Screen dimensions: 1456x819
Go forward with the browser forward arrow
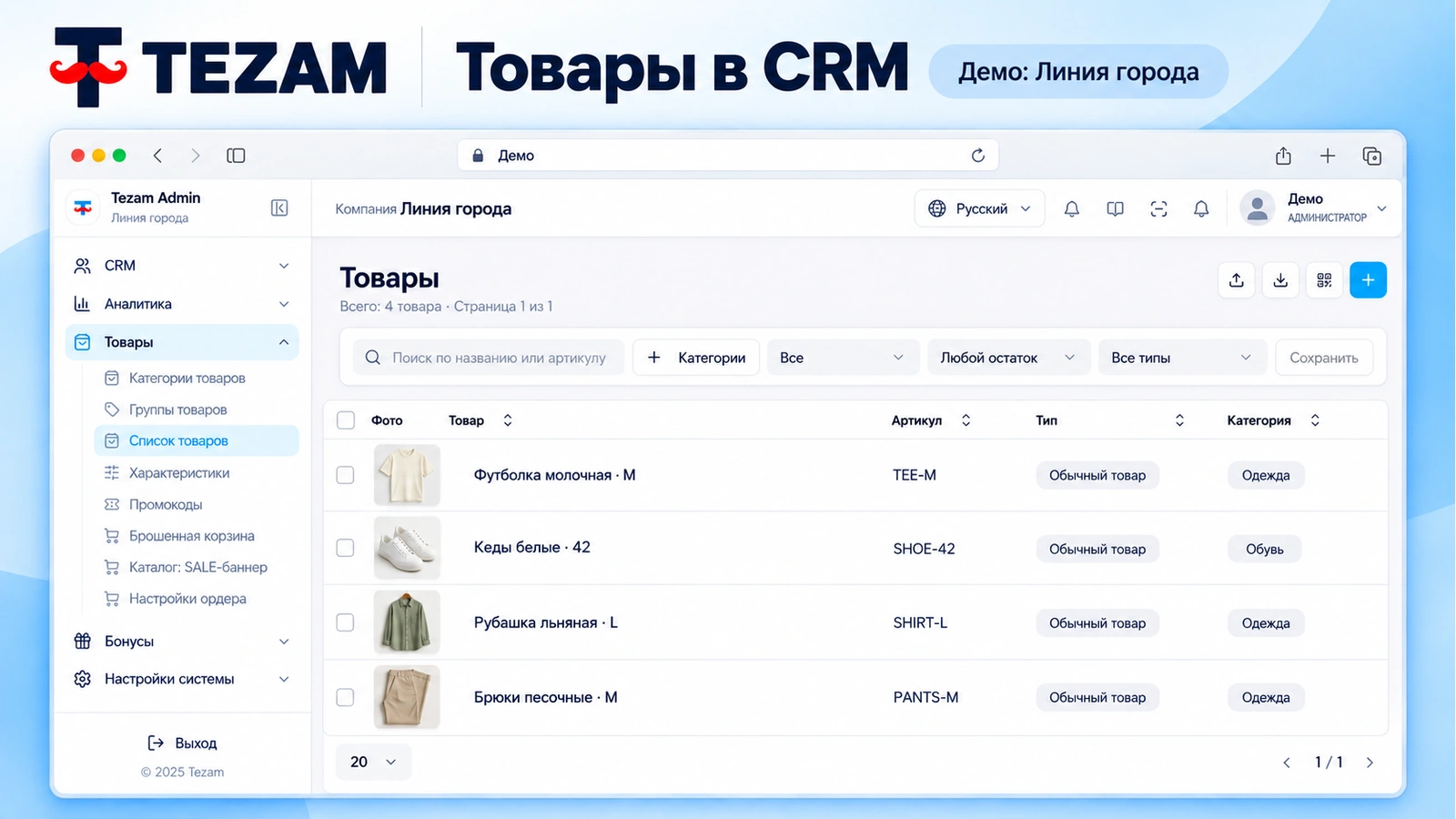(x=195, y=156)
